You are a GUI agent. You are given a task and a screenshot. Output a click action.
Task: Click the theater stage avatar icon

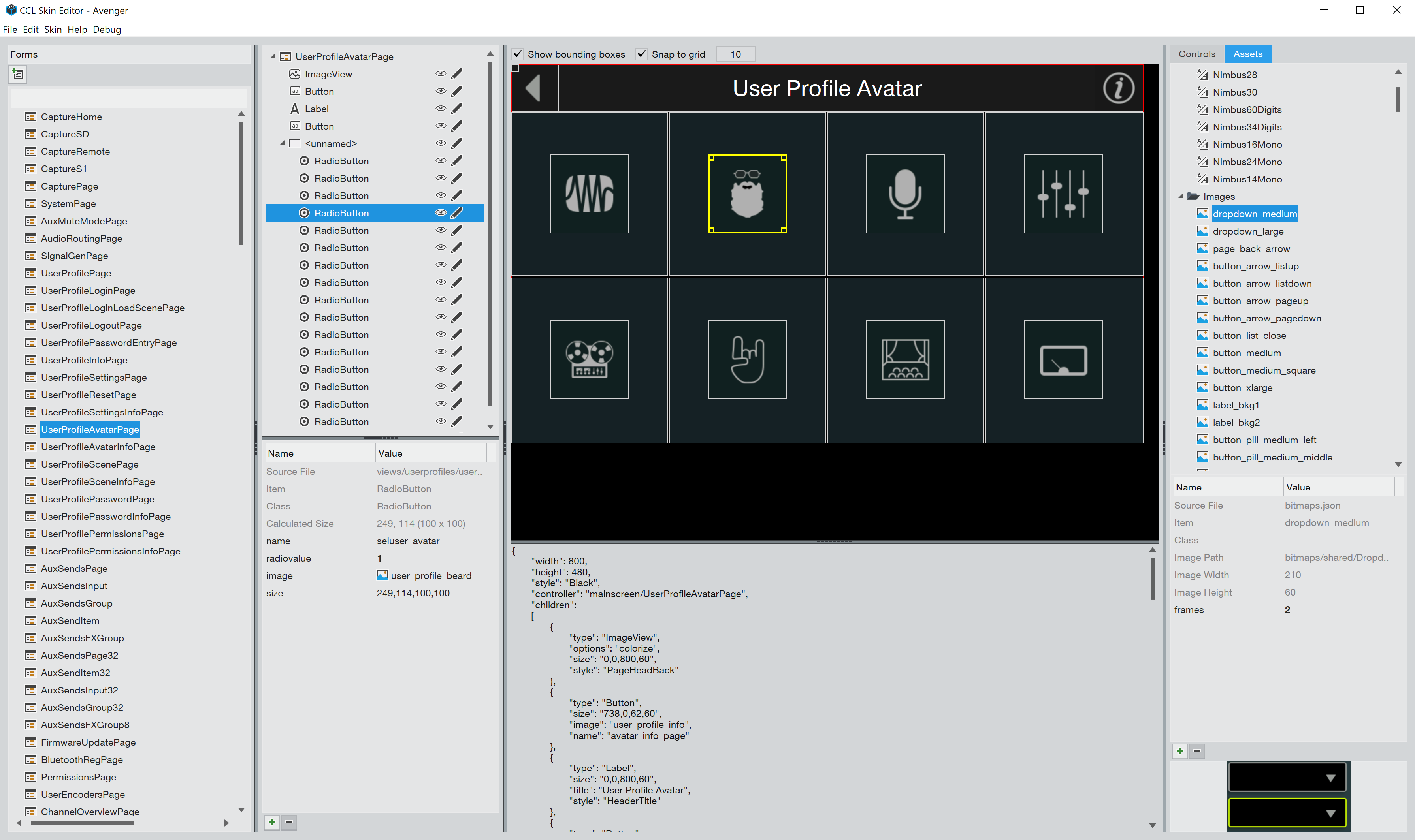point(905,359)
